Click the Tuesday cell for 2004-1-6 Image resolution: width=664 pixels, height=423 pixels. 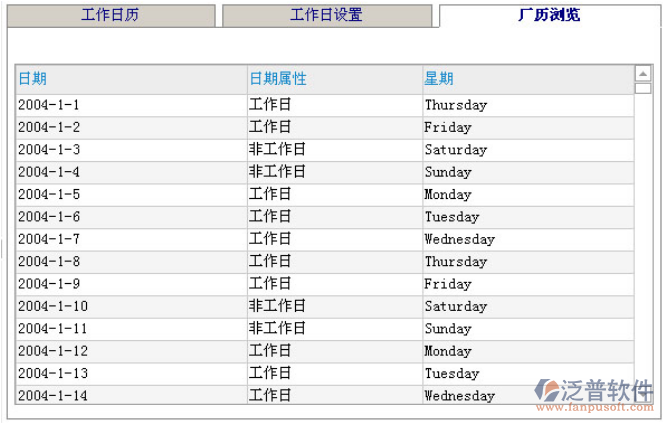pyautogui.click(x=451, y=217)
